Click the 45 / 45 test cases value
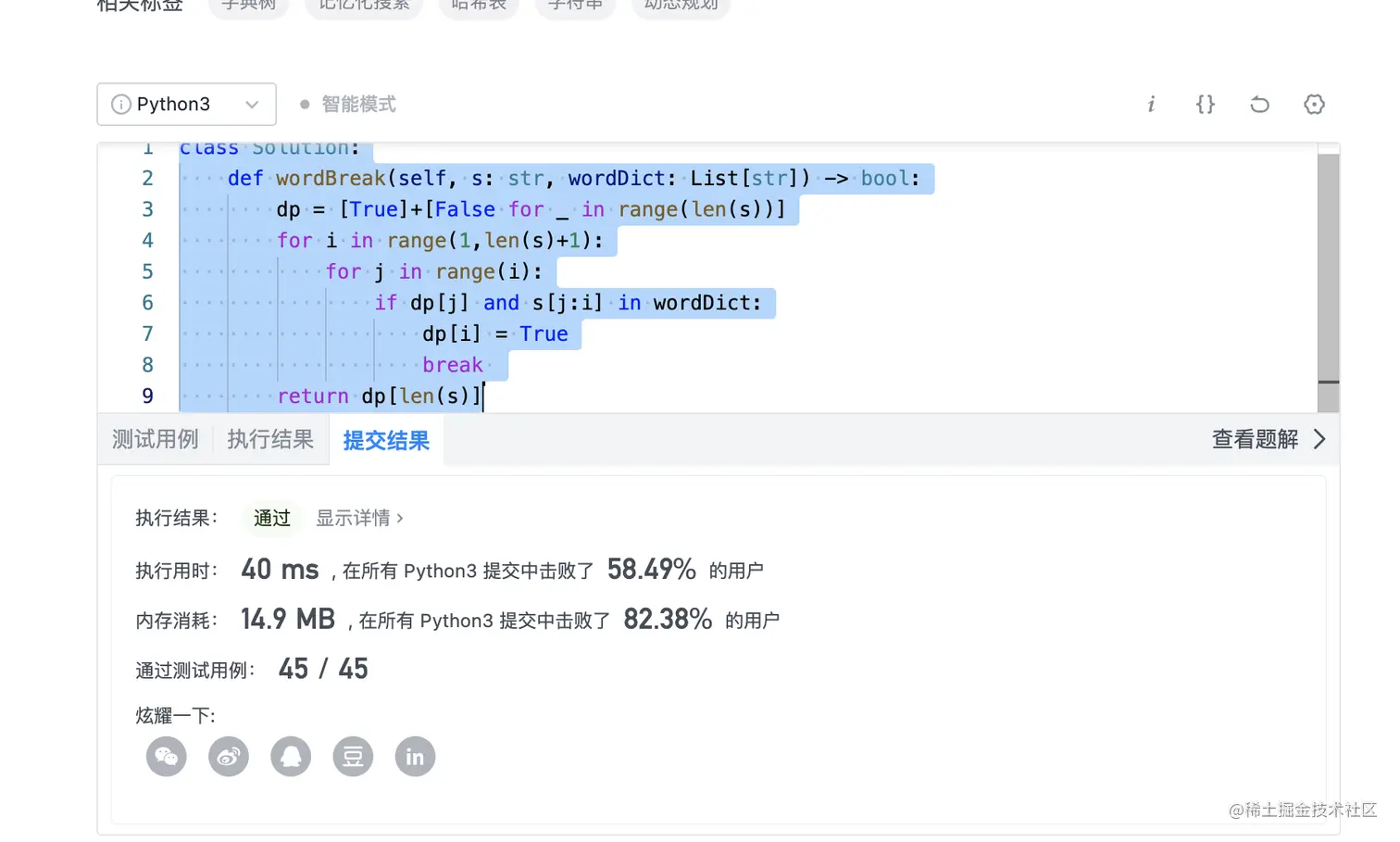 pos(323,669)
